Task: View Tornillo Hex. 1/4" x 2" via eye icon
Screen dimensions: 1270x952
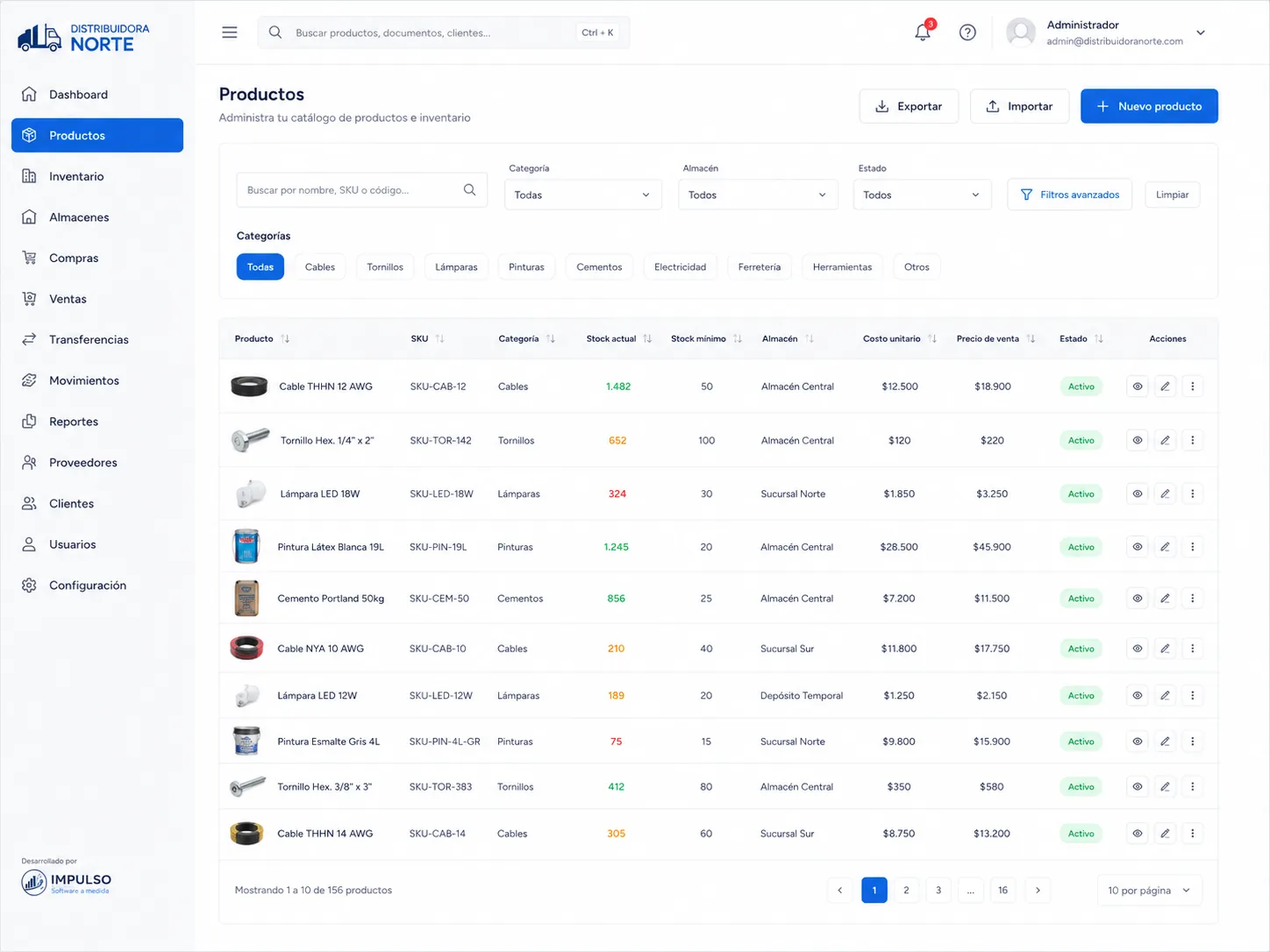Action: [x=1138, y=440]
